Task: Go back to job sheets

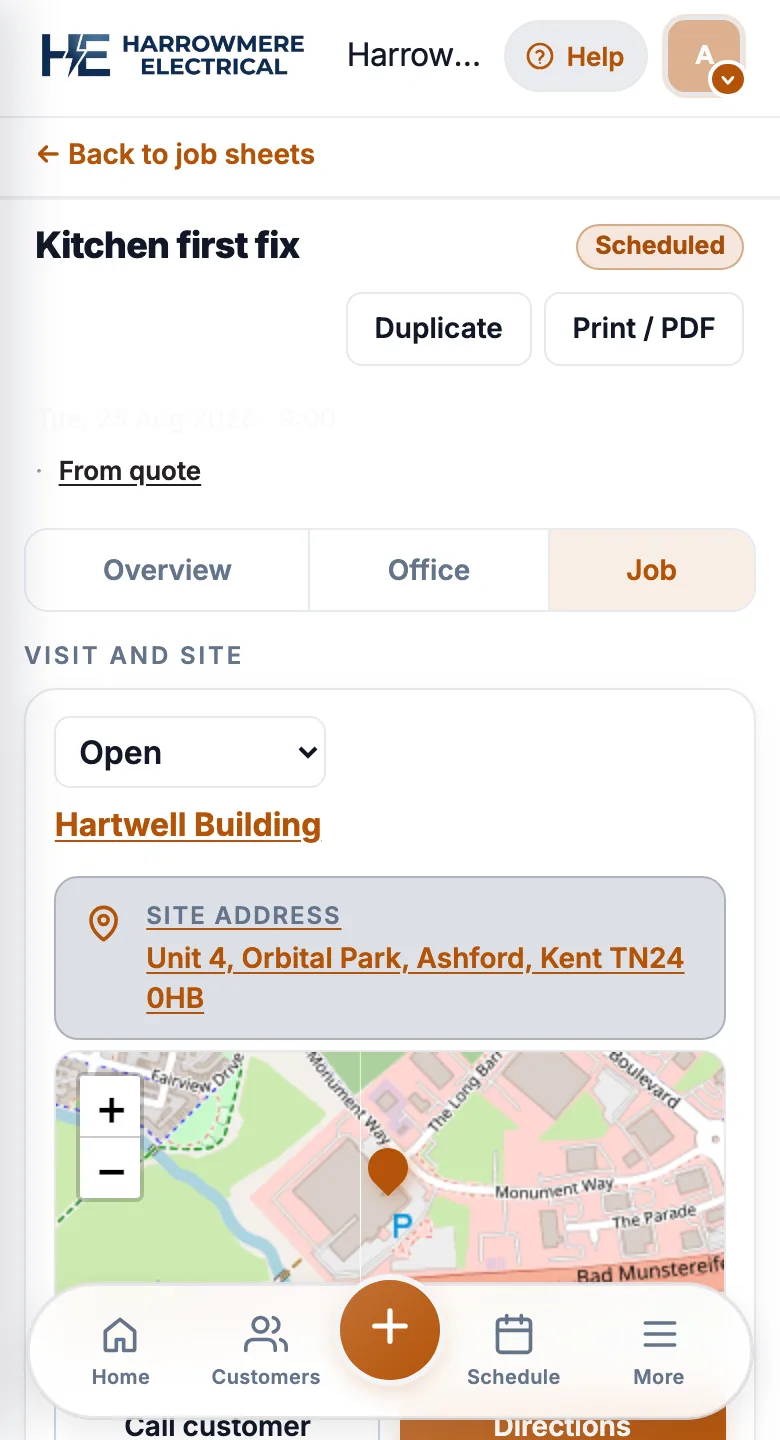Action: pos(176,155)
